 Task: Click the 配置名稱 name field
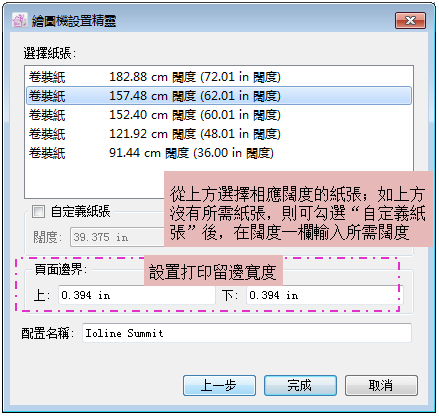pyautogui.click(x=247, y=333)
